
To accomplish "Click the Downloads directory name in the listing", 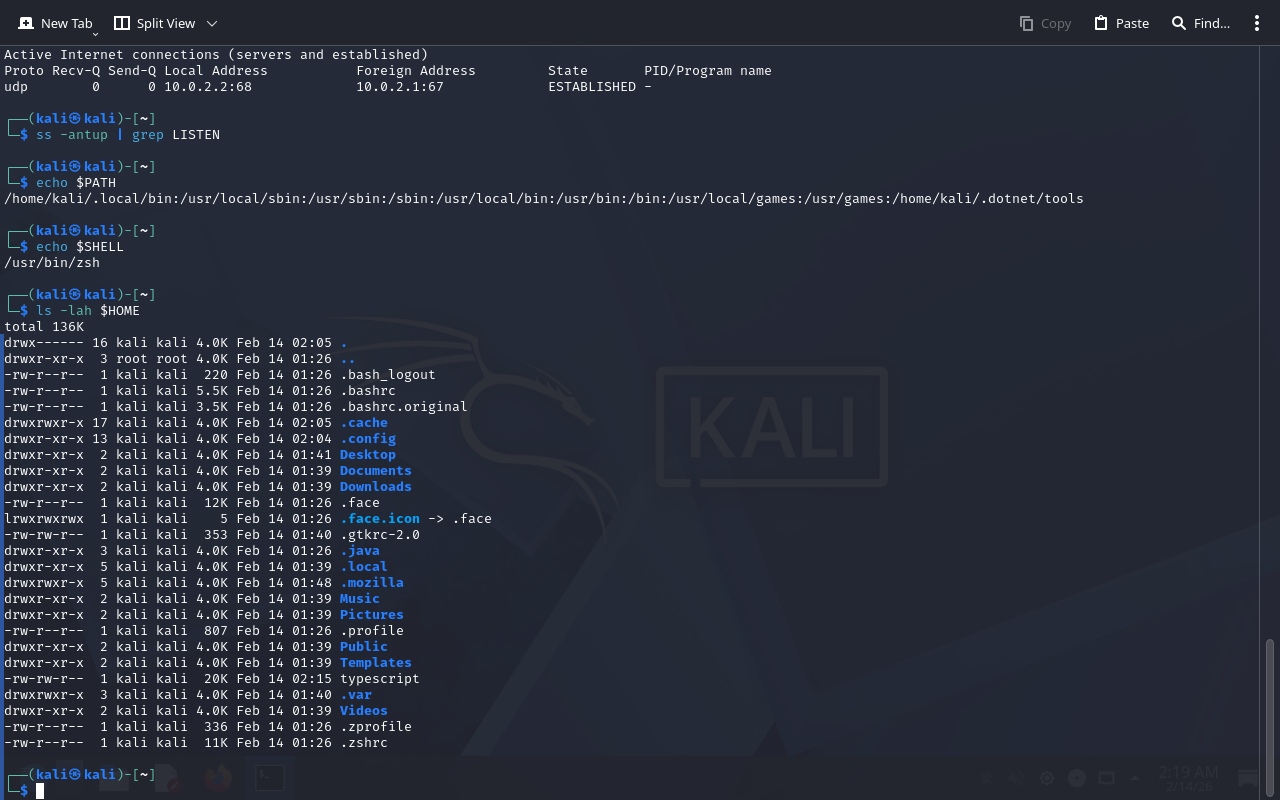I will point(375,487).
